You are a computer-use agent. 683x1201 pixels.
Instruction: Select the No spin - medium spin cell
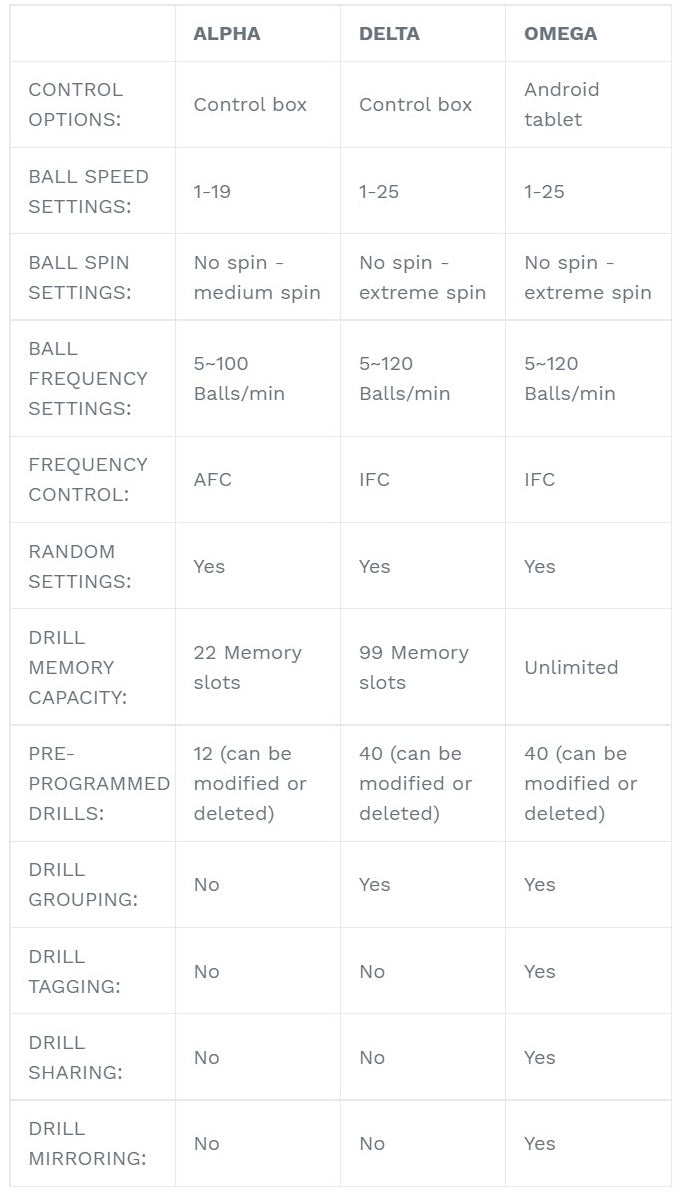click(257, 277)
